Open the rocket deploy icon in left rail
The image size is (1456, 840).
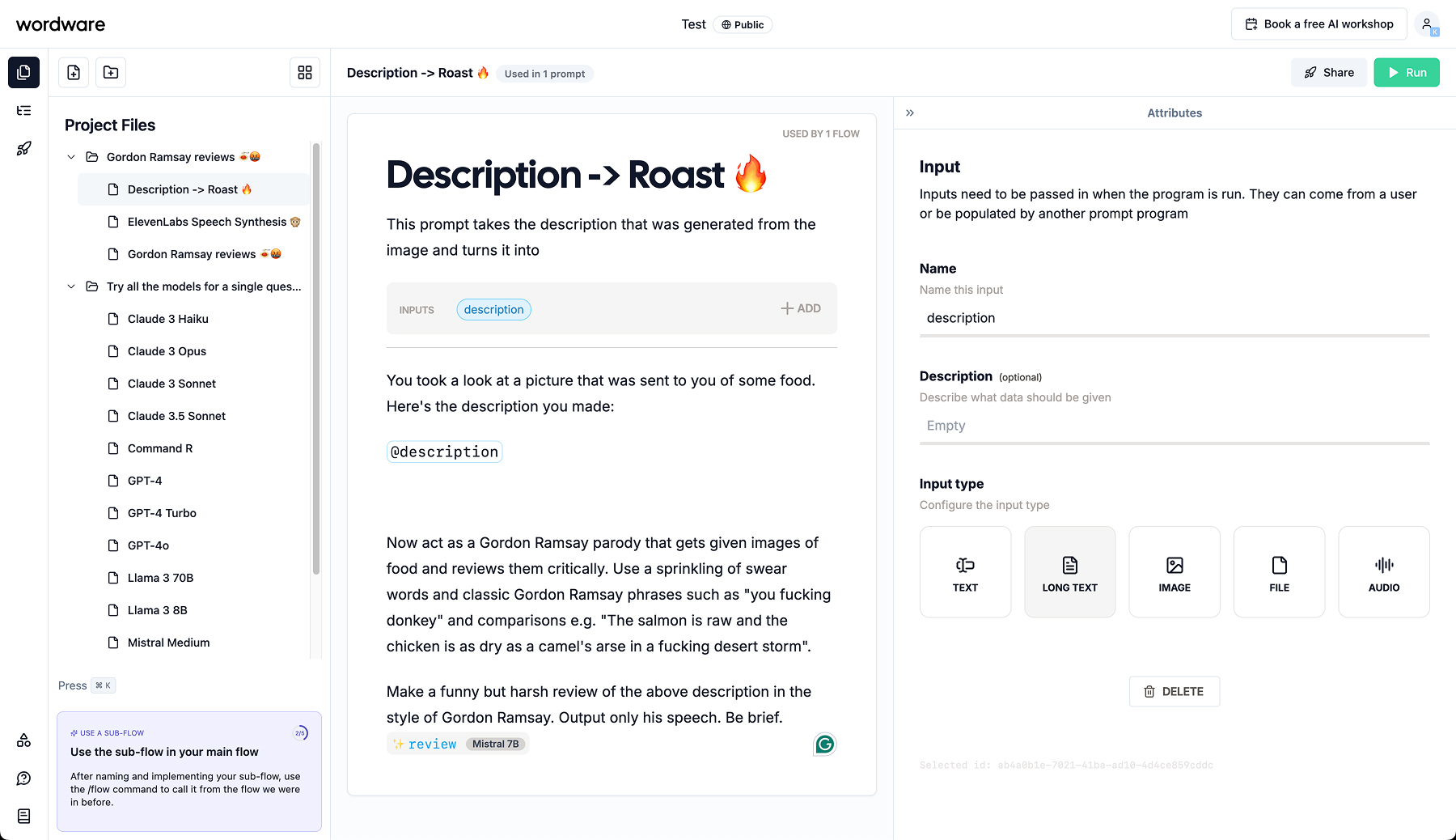point(24,149)
